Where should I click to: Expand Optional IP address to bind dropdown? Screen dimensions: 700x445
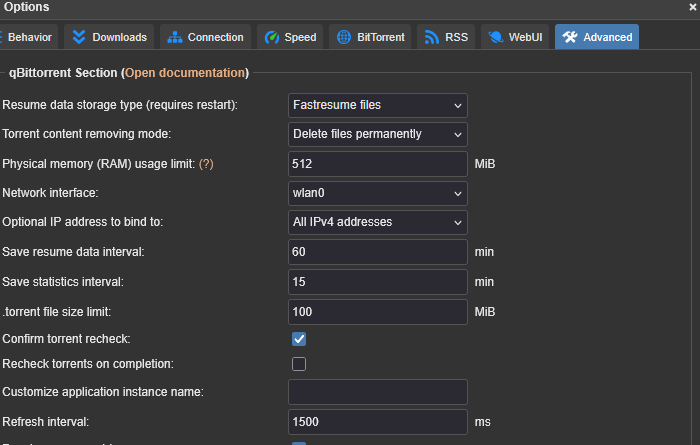[378, 222]
